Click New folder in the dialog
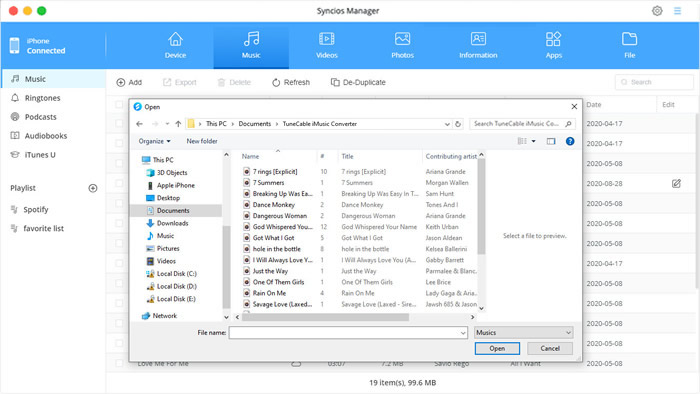The height and width of the screenshot is (394, 700). pos(202,141)
